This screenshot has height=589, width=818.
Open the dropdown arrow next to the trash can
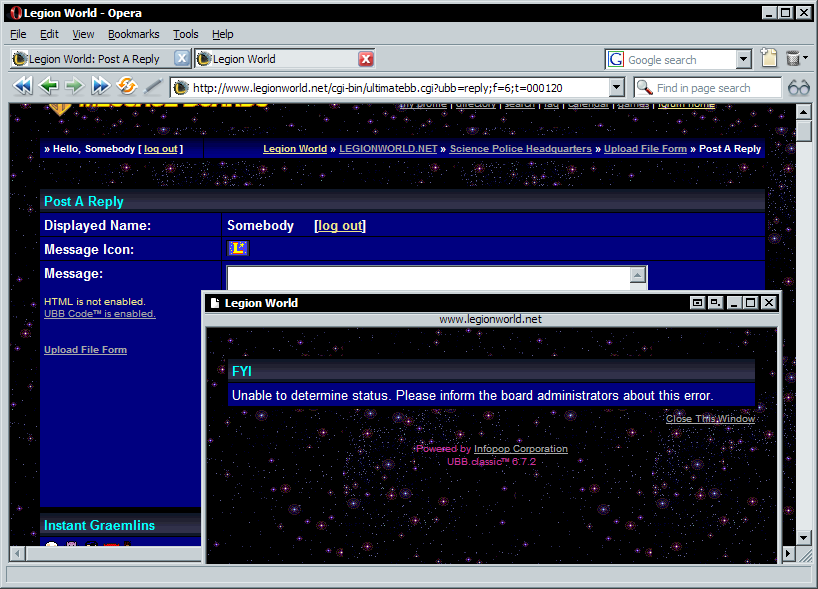(805, 58)
